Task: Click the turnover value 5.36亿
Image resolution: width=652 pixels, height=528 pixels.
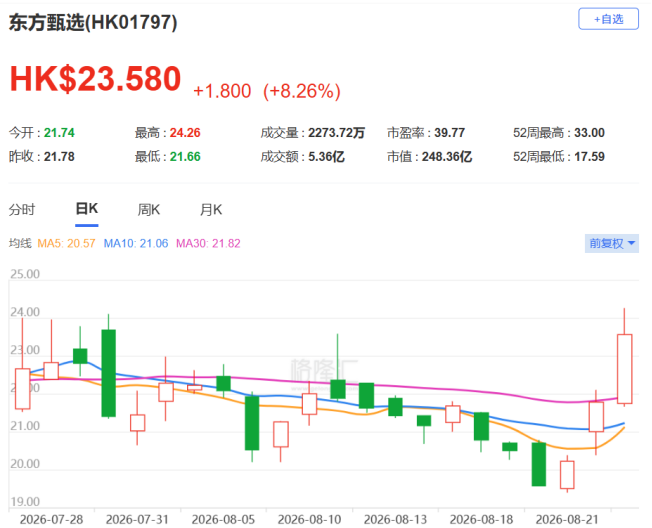Action: click(326, 157)
